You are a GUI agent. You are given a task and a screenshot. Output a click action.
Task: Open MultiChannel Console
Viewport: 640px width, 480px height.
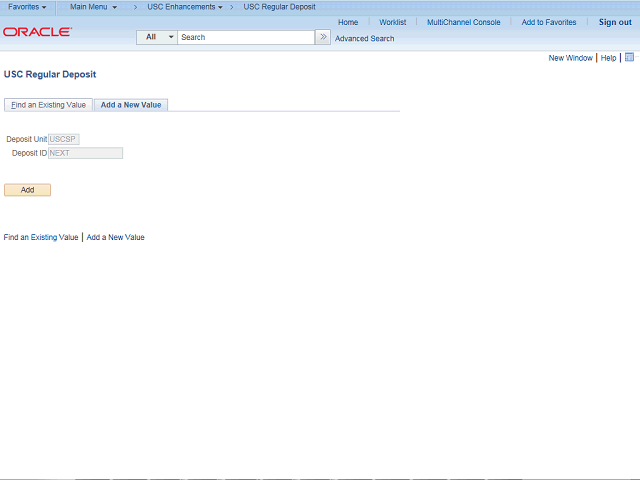tap(464, 22)
